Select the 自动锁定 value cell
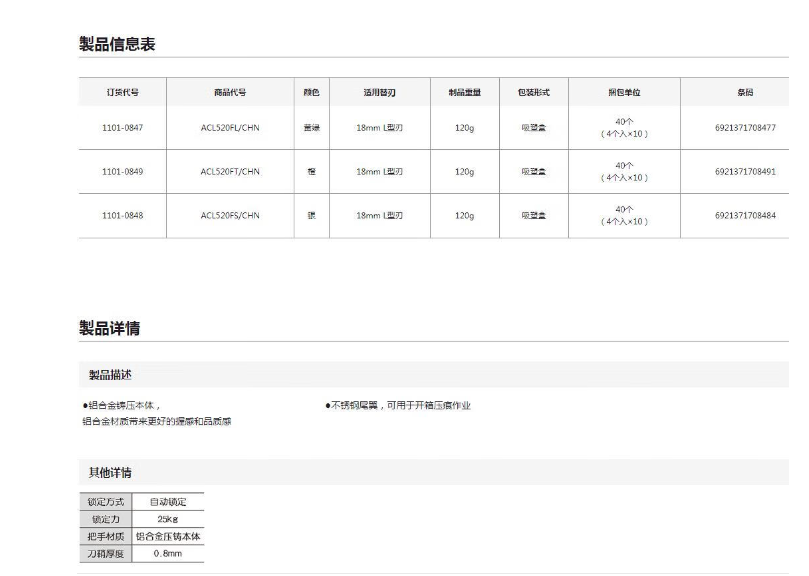The image size is (809, 576). [x=168, y=501]
